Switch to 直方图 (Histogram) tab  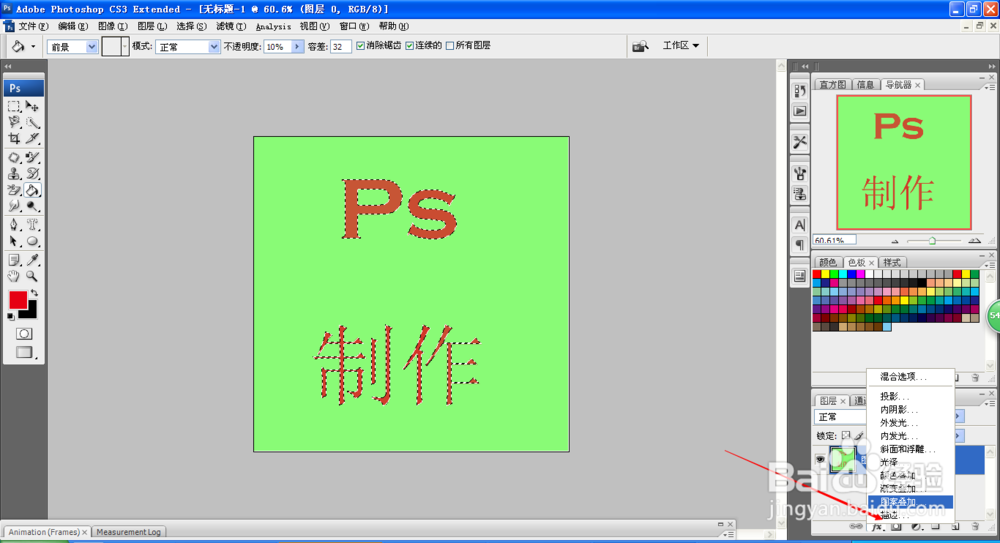(832, 85)
